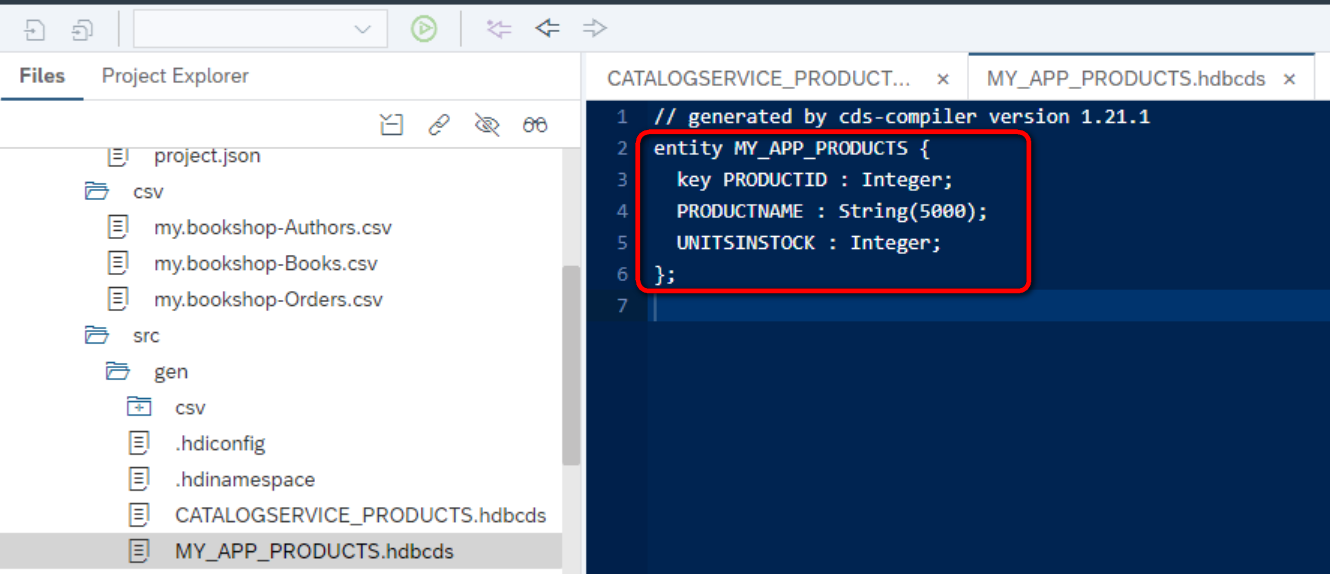
Task: Click the last edit location icon
Action: click(x=499, y=28)
